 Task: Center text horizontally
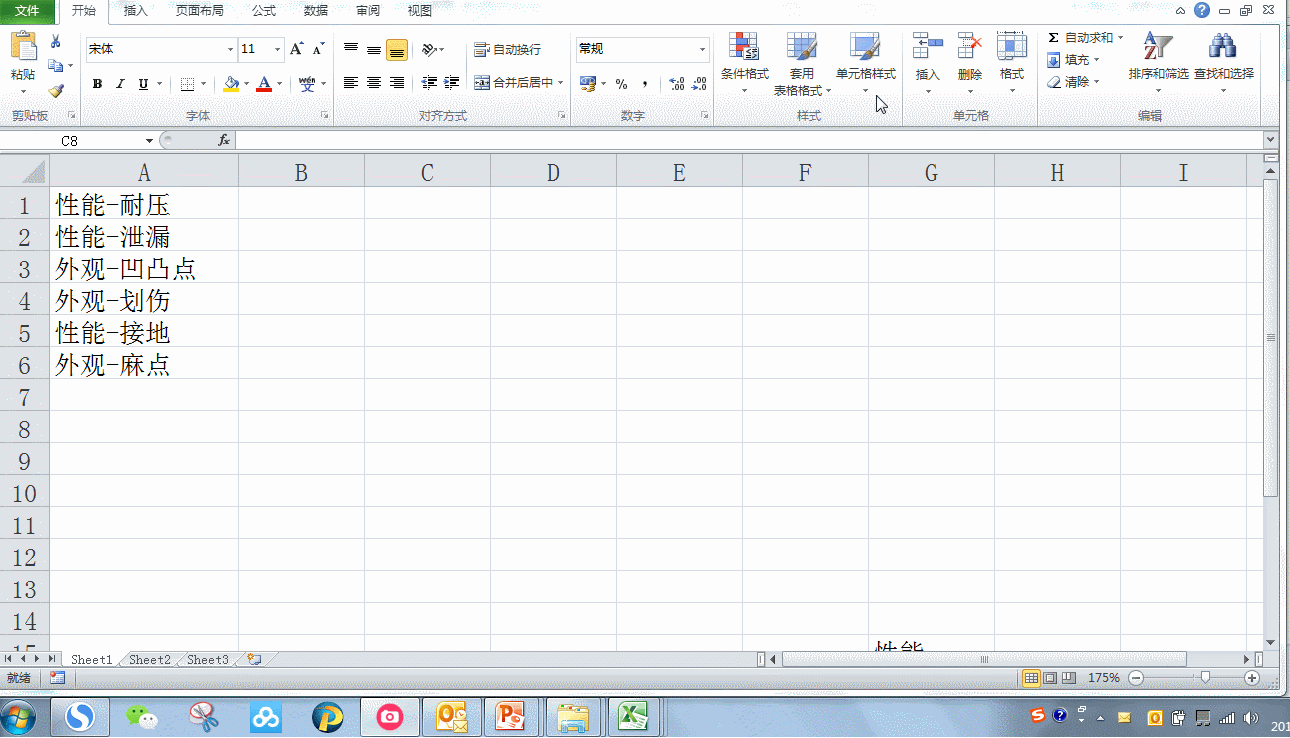[x=374, y=83]
